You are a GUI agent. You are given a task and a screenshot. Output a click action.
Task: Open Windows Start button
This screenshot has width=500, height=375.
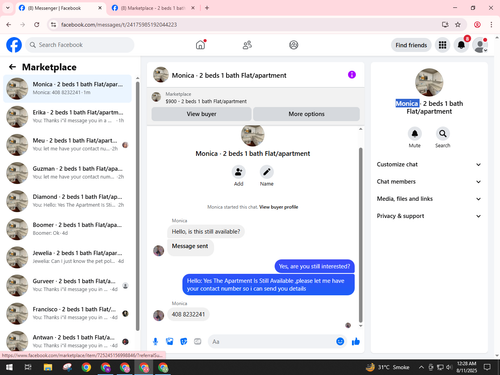coord(9,367)
